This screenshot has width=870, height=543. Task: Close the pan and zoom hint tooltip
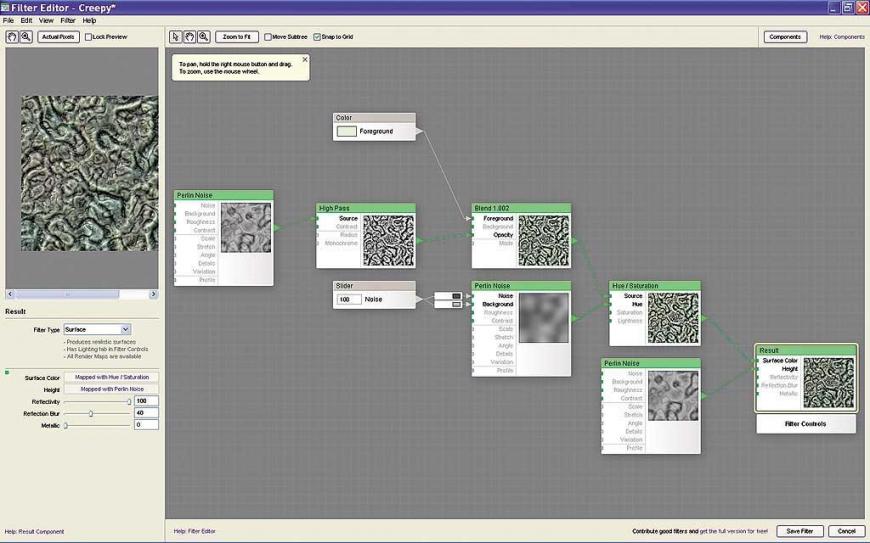tap(305, 59)
